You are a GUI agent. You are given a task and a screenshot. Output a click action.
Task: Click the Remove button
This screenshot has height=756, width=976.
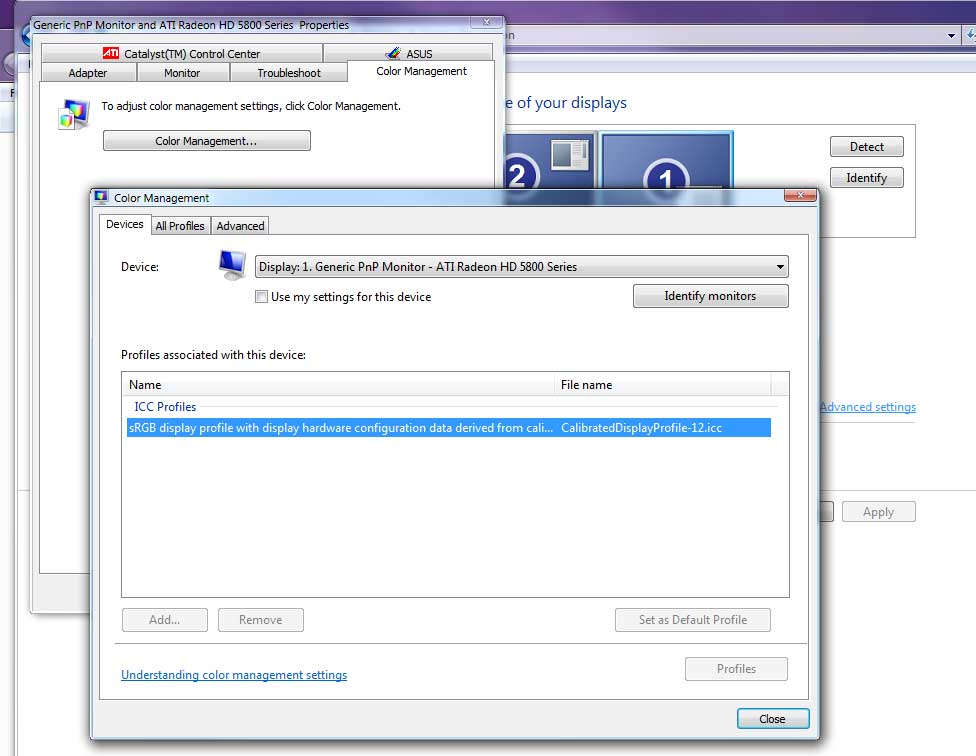point(261,620)
